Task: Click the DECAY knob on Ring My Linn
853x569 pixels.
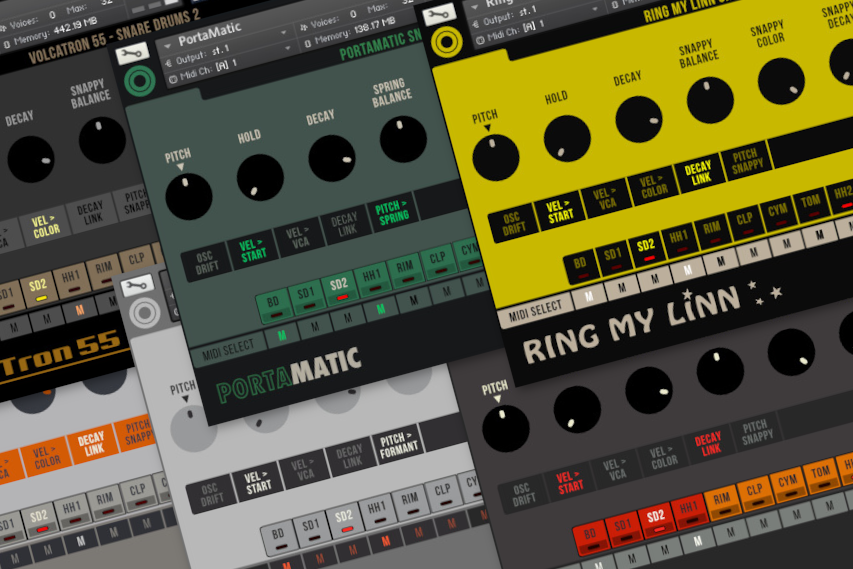Action: tap(639, 120)
